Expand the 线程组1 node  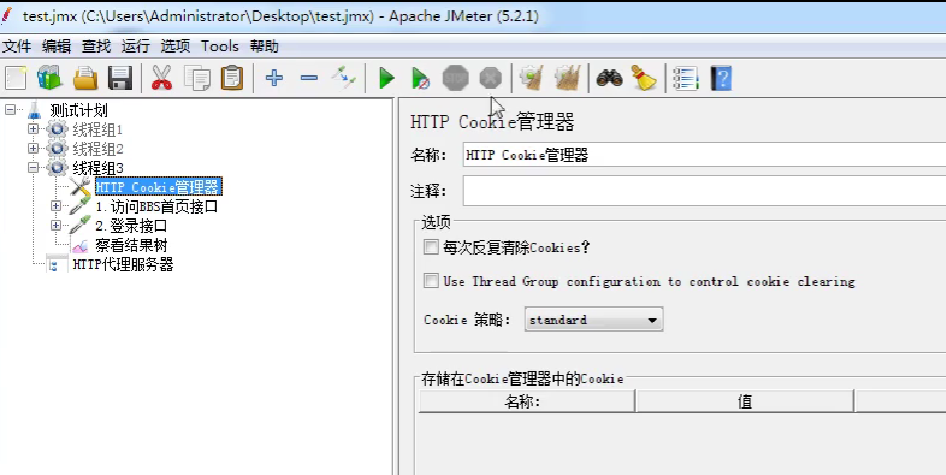pos(33,129)
